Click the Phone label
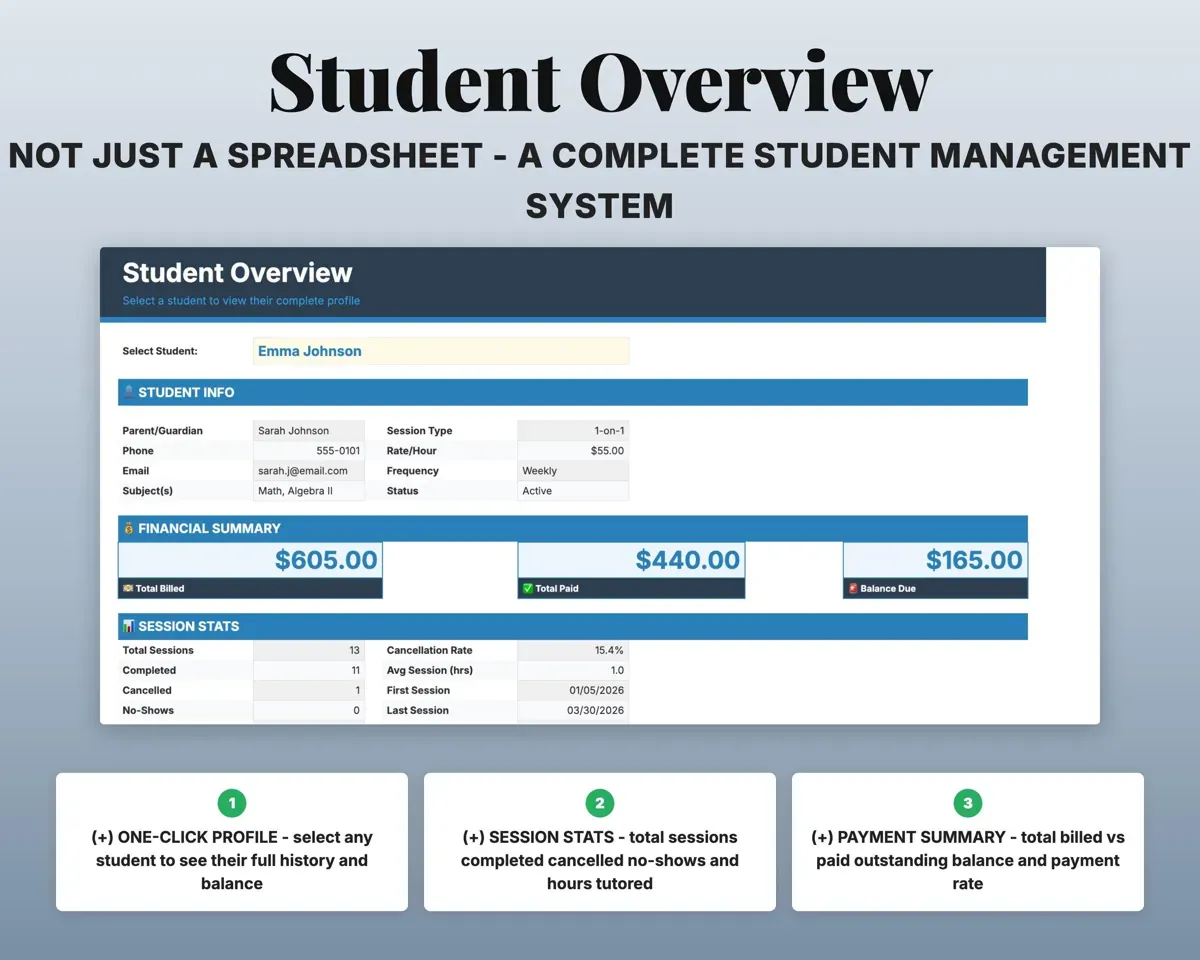This screenshot has width=1200, height=960. pos(138,451)
